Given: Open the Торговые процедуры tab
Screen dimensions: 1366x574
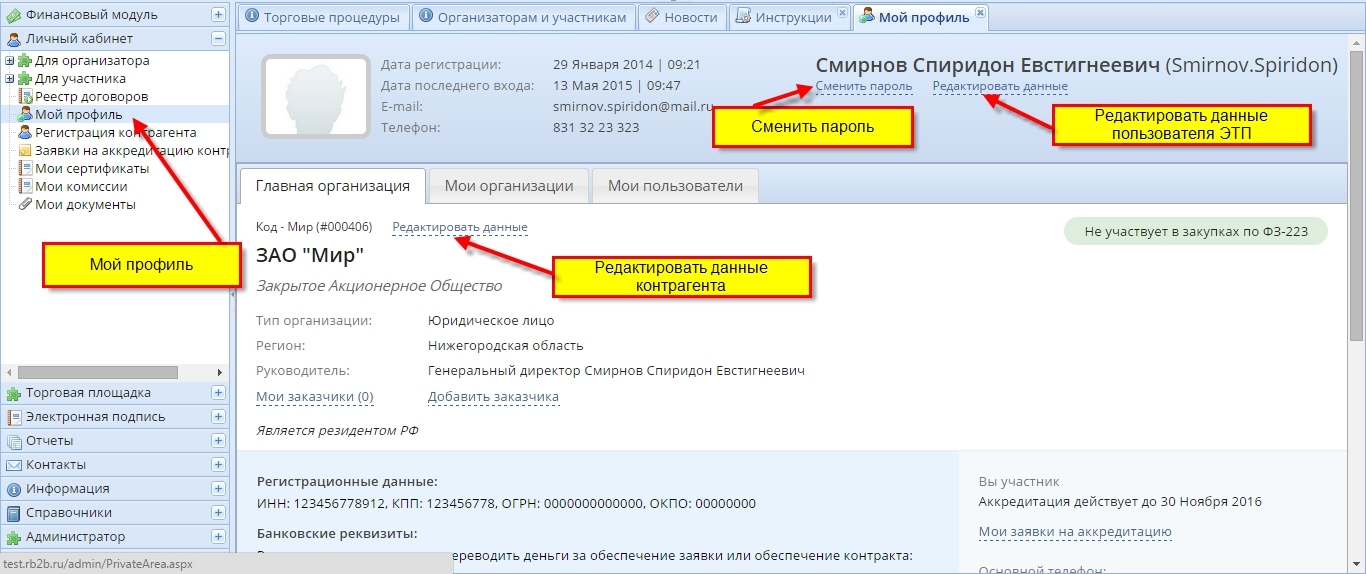Looking at the screenshot, I should [x=311, y=17].
